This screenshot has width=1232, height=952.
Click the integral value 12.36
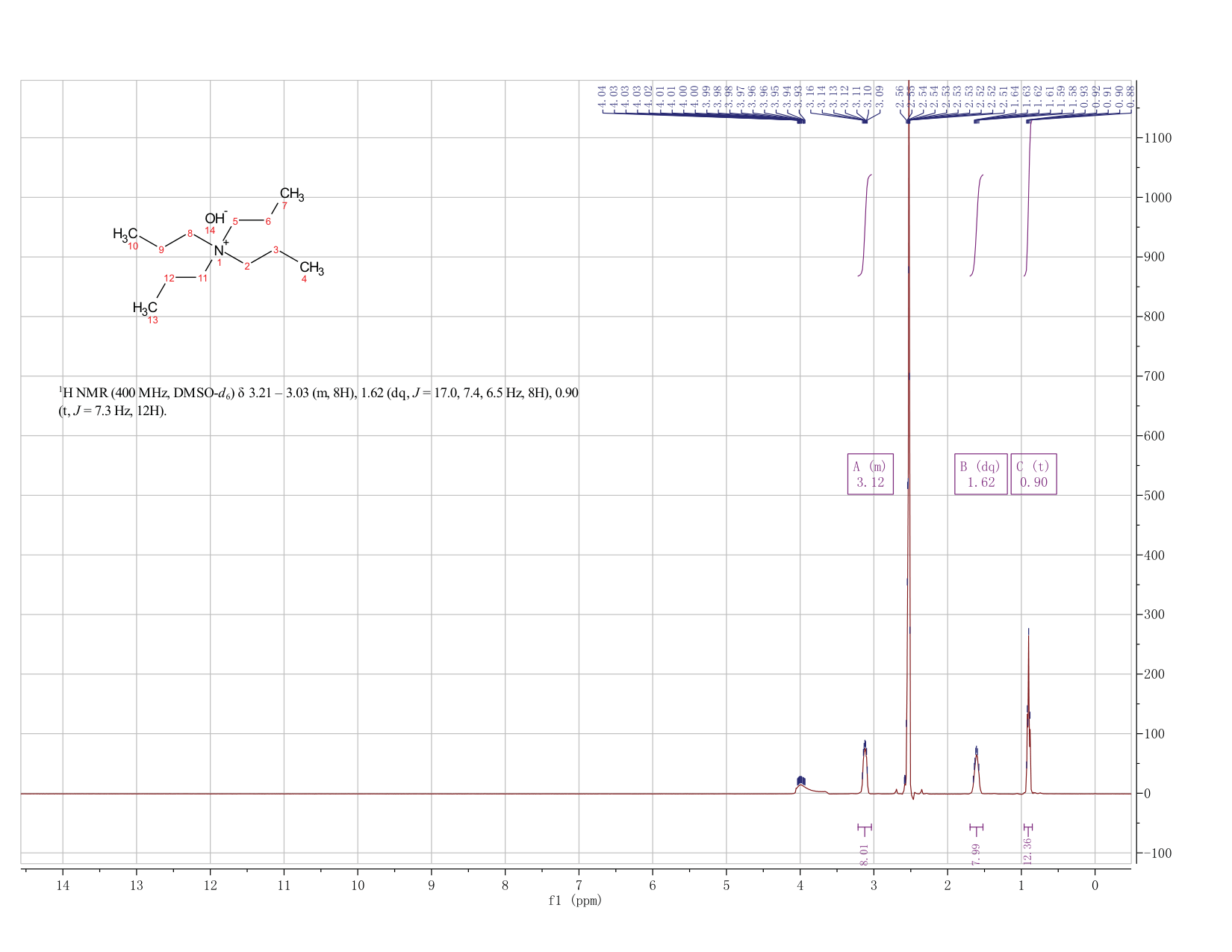click(x=1027, y=851)
